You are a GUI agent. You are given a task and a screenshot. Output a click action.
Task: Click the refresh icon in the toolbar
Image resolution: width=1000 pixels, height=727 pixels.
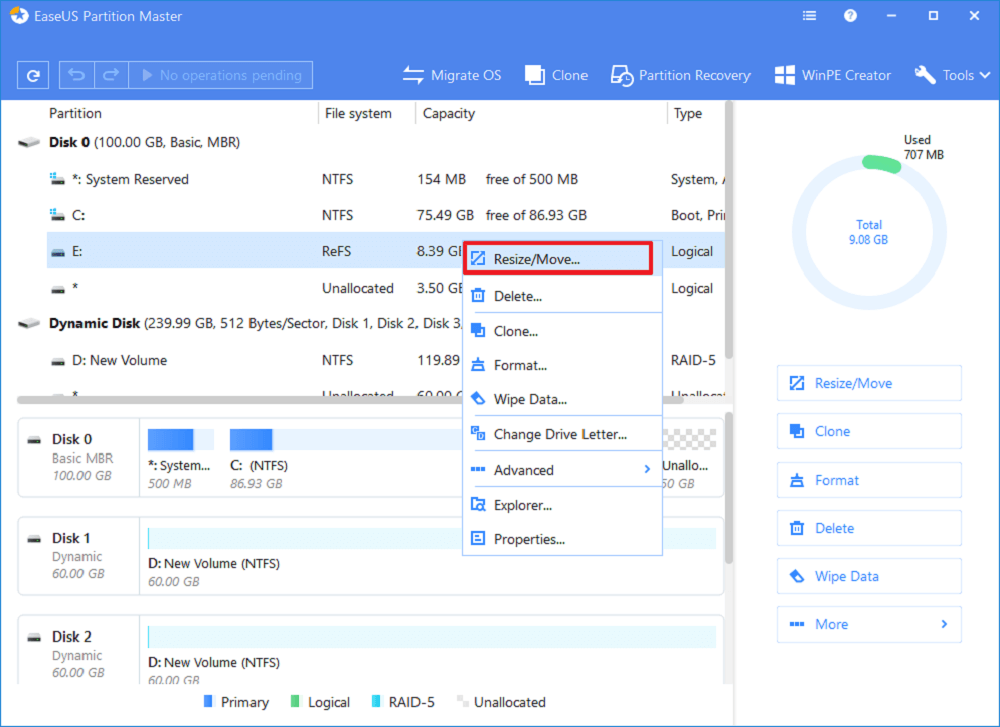pyautogui.click(x=33, y=75)
